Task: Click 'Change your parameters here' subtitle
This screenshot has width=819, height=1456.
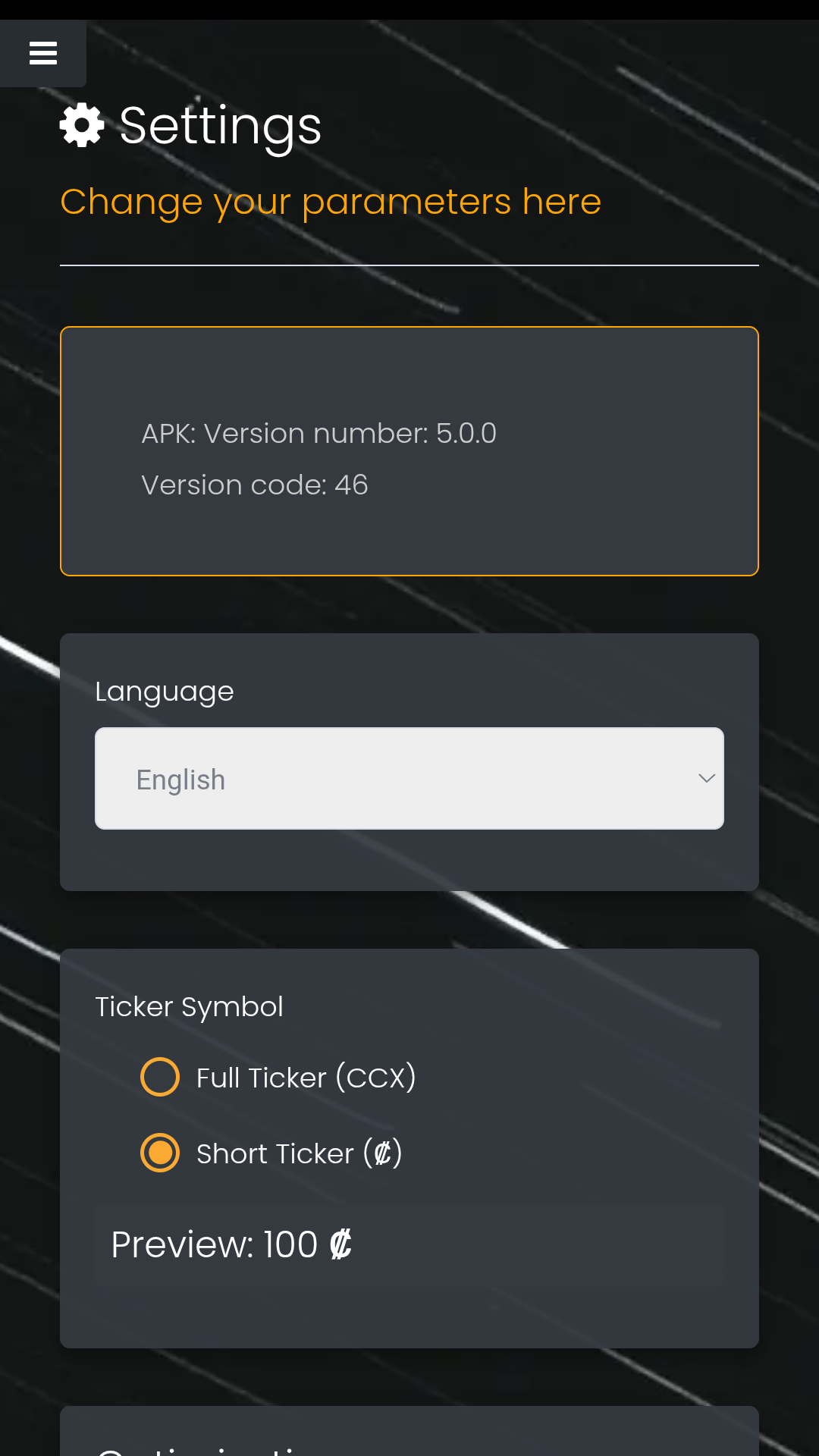Action: (331, 202)
